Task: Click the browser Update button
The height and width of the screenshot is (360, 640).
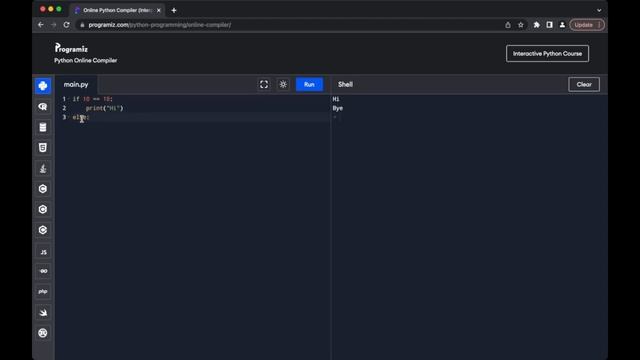Action: point(587,25)
